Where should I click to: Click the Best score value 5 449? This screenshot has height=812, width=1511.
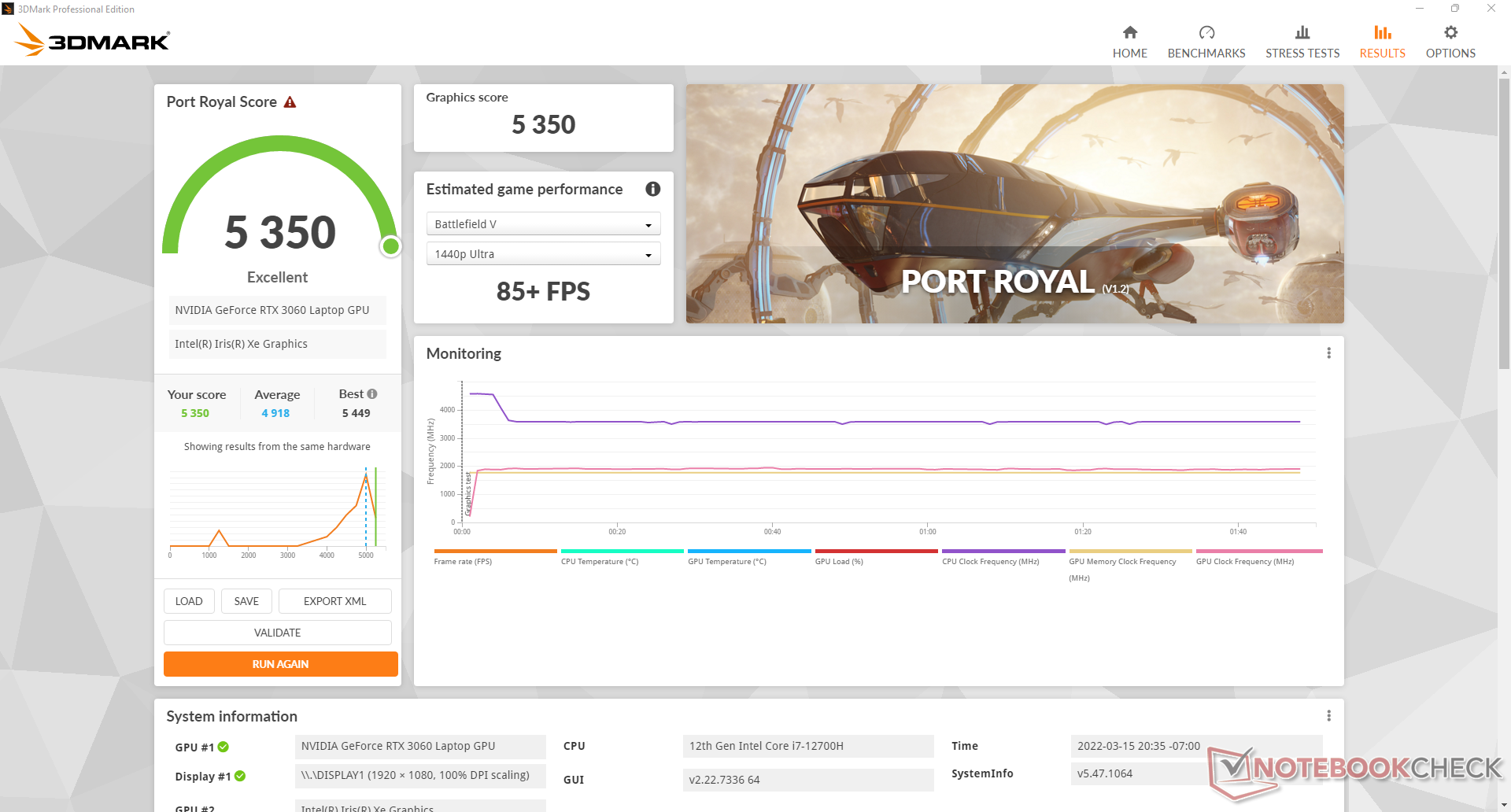(356, 413)
